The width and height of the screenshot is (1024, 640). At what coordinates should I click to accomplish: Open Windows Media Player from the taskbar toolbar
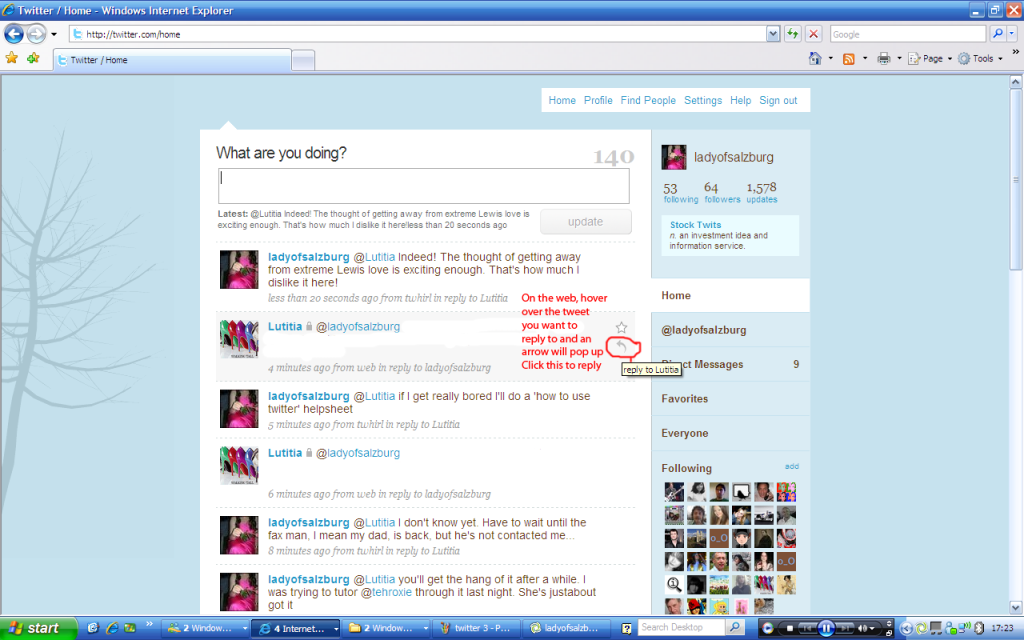[x=767, y=628]
